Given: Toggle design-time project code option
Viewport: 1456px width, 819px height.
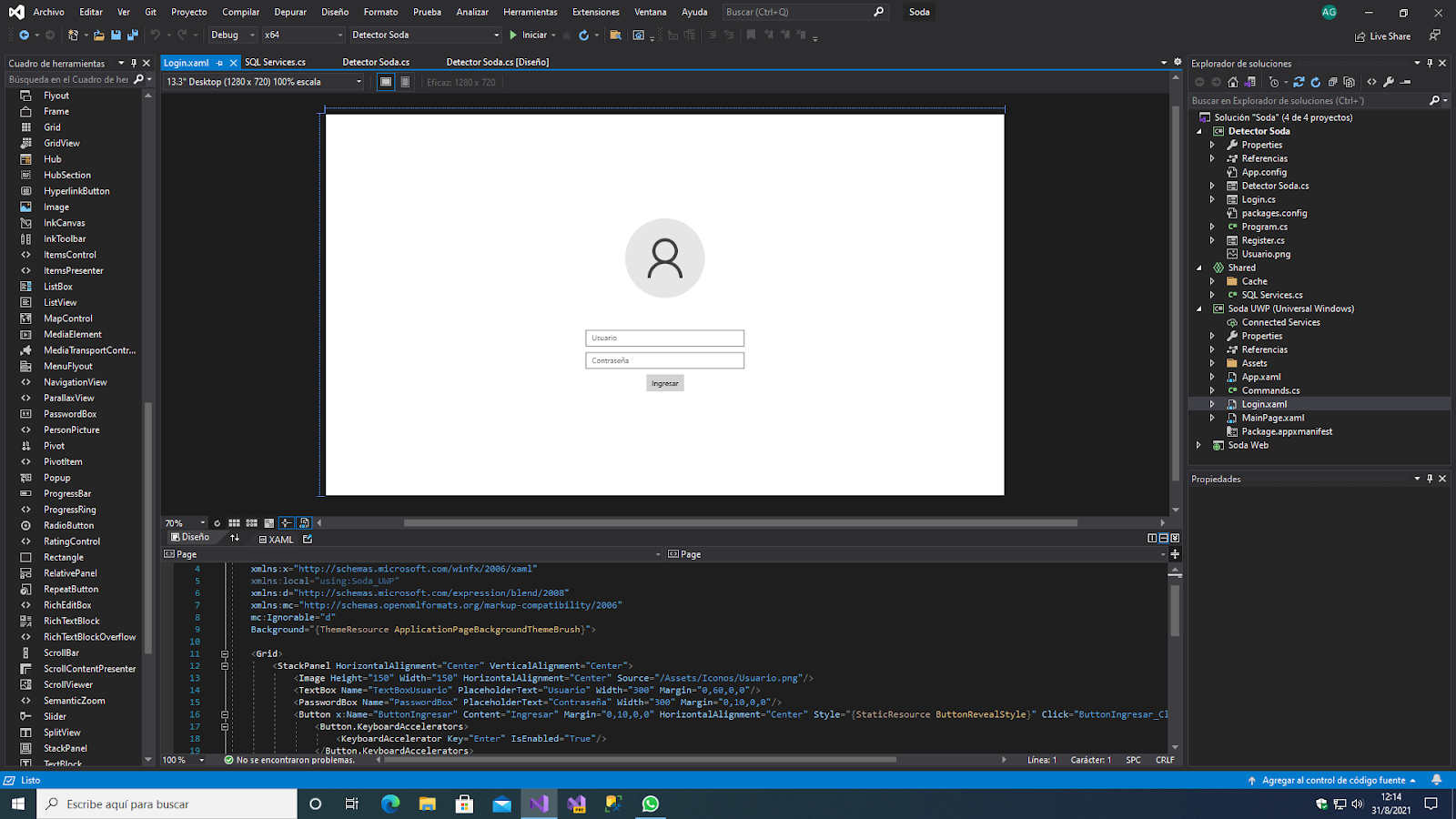Looking at the screenshot, I should point(304,523).
